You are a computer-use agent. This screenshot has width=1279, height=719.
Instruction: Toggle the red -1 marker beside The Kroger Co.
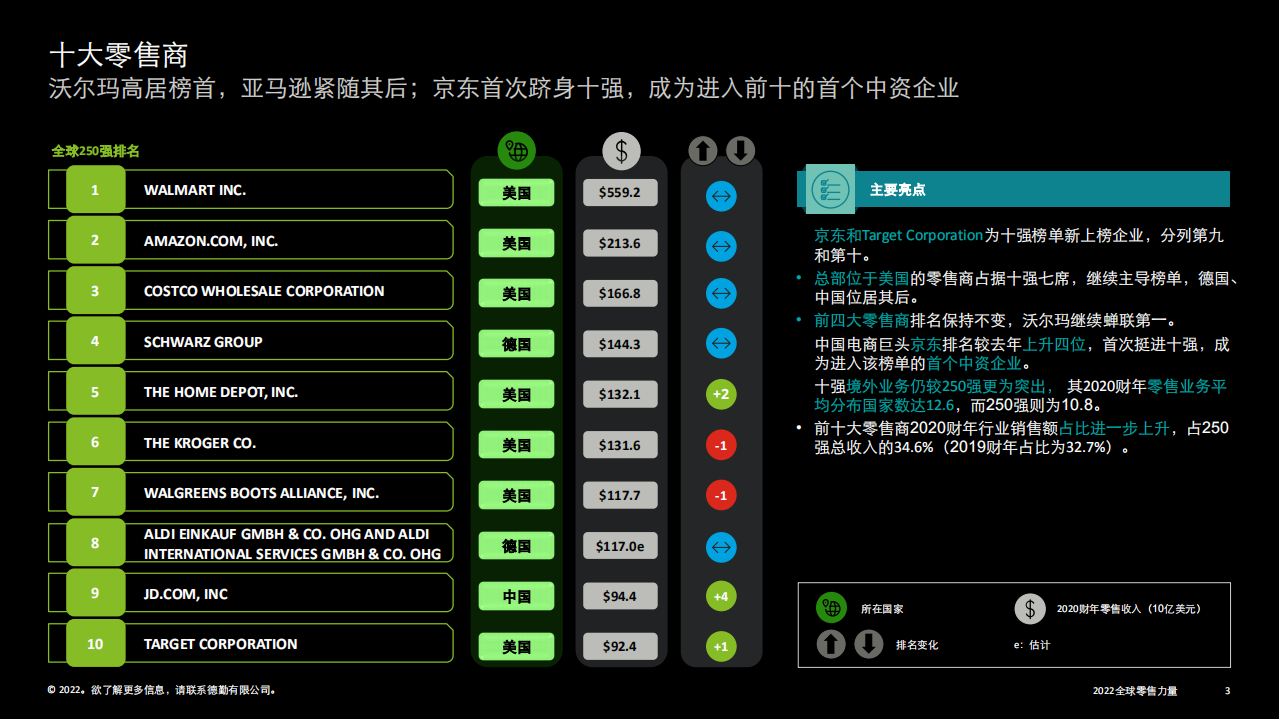(x=720, y=444)
